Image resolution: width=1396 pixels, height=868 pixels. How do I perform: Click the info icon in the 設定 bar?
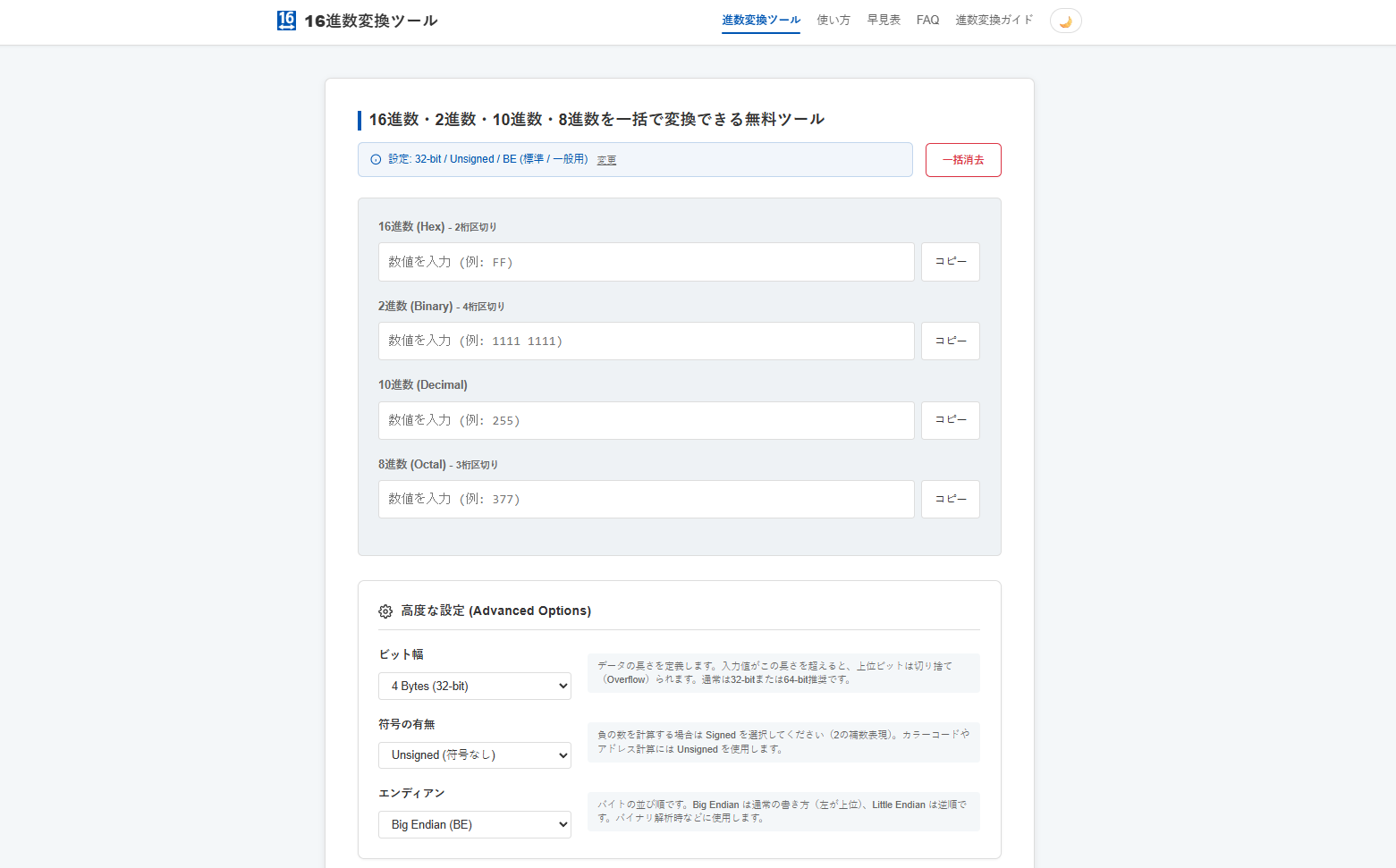375,159
